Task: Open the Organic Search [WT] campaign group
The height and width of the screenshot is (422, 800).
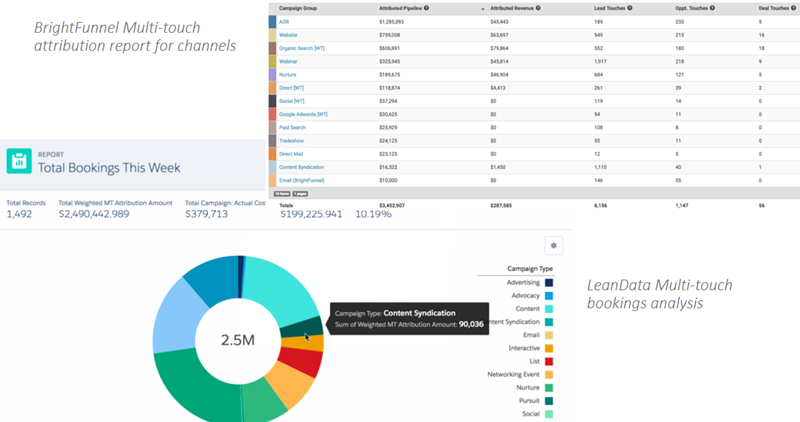Action: (x=302, y=48)
